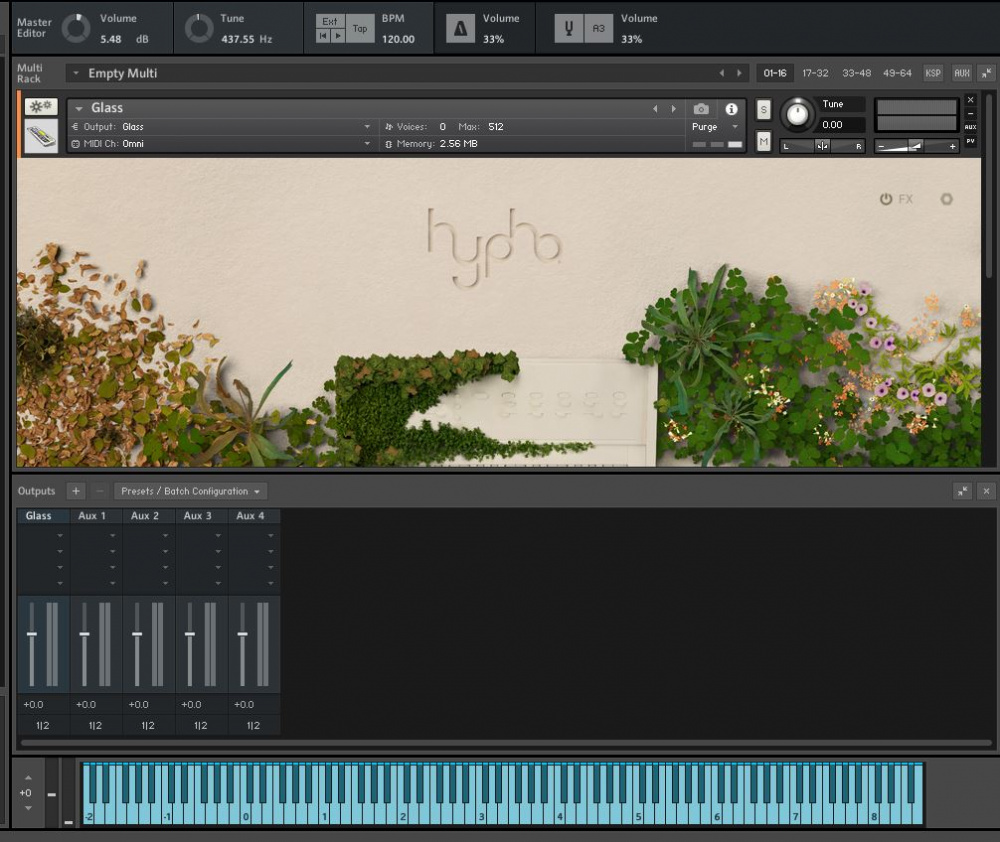Open the snapshot camera view

pyautogui.click(x=701, y=109)
